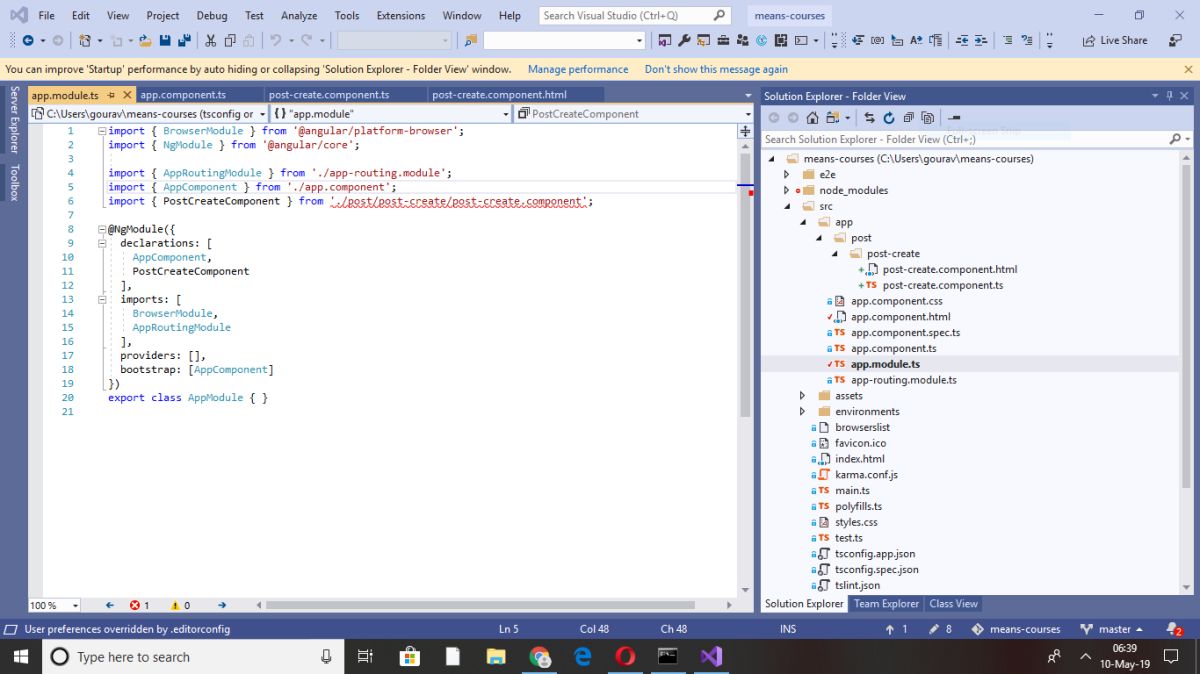Click the Uncomment Selection icon
The height and width of the screenshot is (674, 1200).
[x=1027, y=40]
